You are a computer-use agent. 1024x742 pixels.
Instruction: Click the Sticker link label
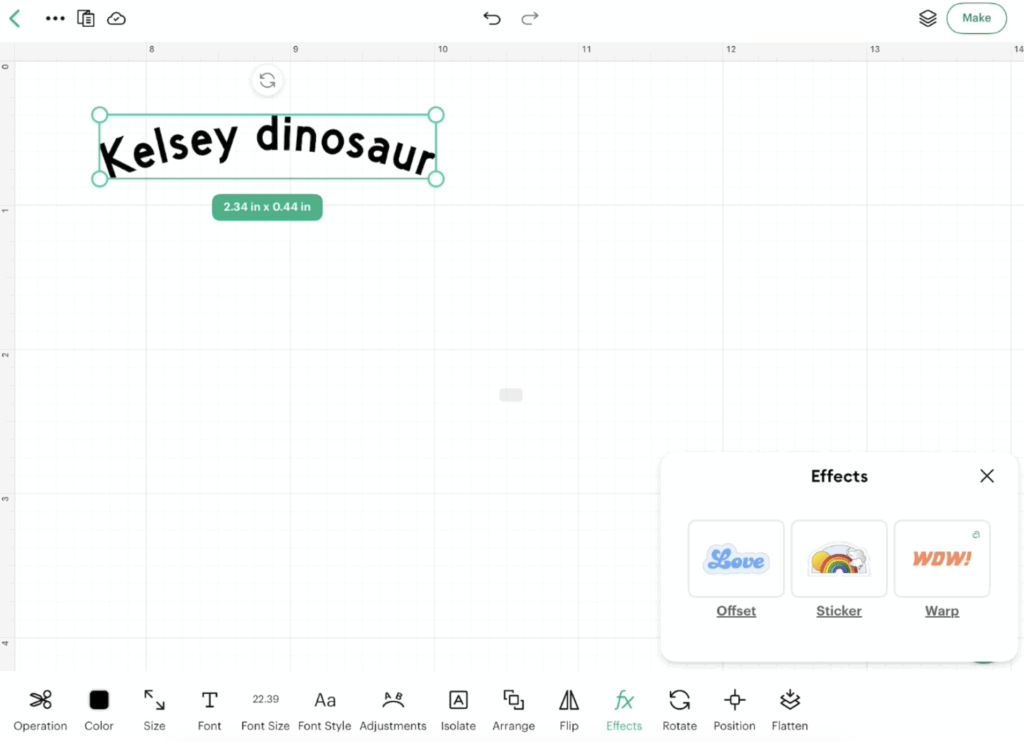pos(839,611)
